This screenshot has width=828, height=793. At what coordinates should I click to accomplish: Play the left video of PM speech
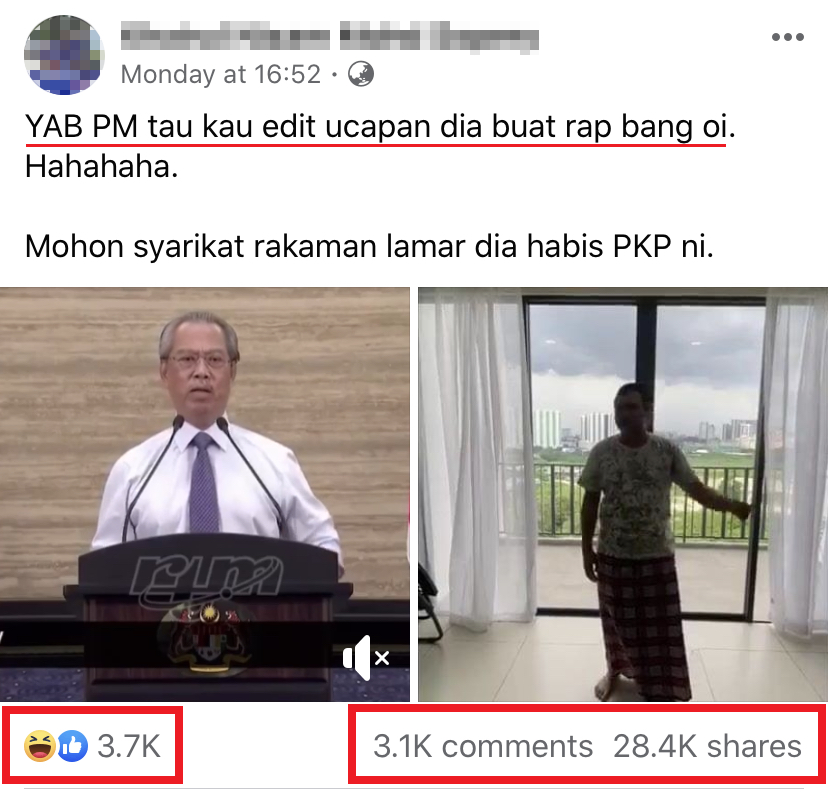[x=205, y=494]
